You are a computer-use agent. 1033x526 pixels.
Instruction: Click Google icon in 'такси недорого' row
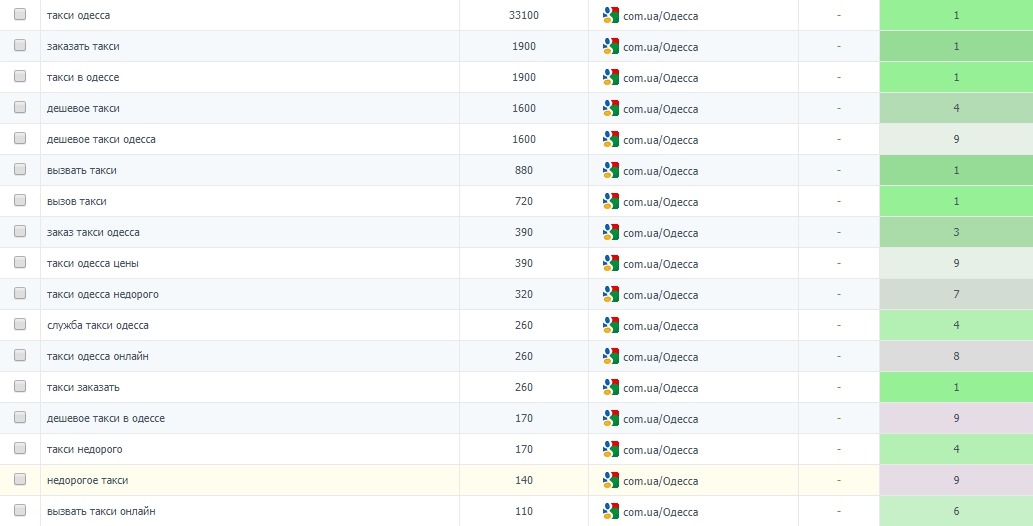[611, 449]
